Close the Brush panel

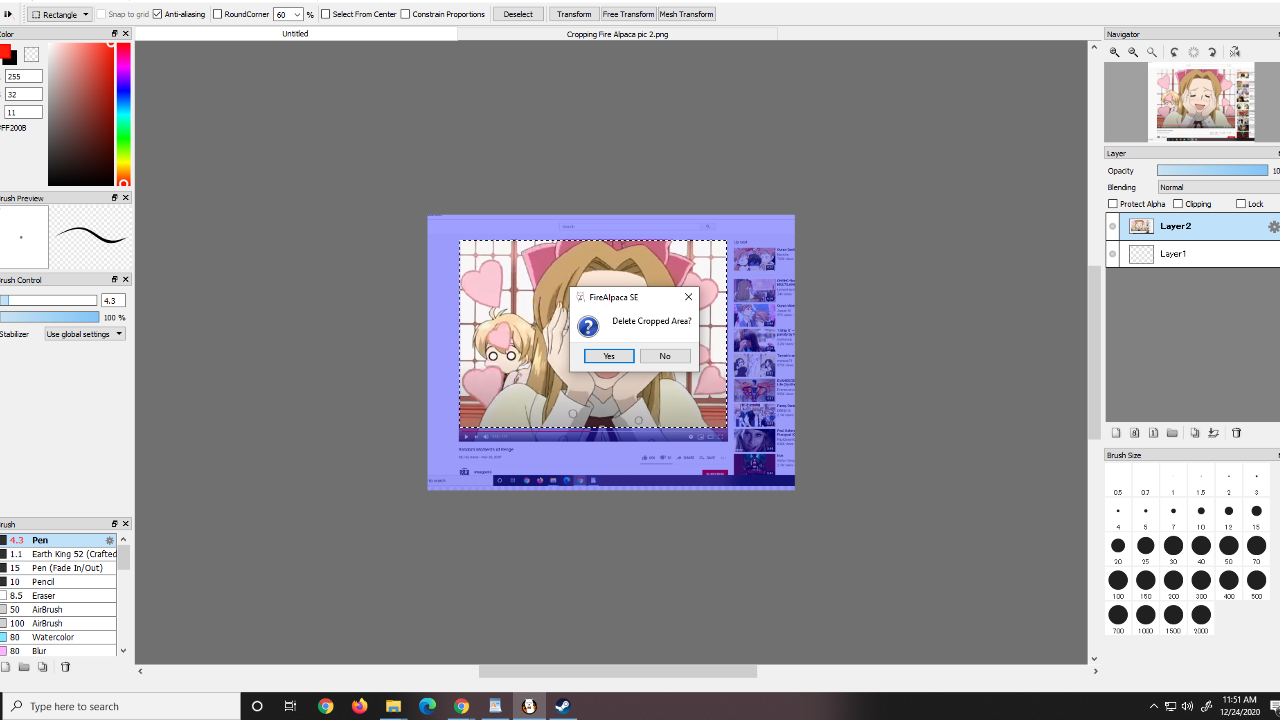coord(126,524)
